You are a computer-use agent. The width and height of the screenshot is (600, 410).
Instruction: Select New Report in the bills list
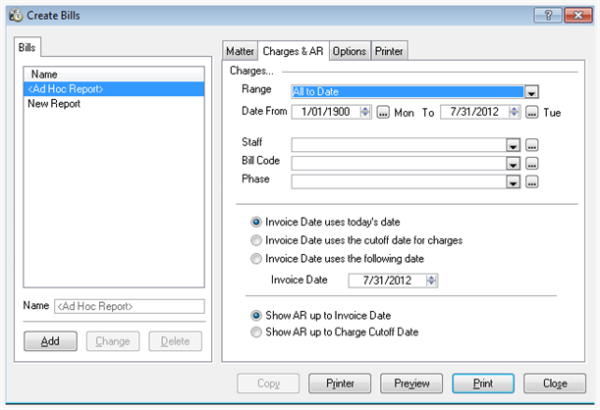114,104
